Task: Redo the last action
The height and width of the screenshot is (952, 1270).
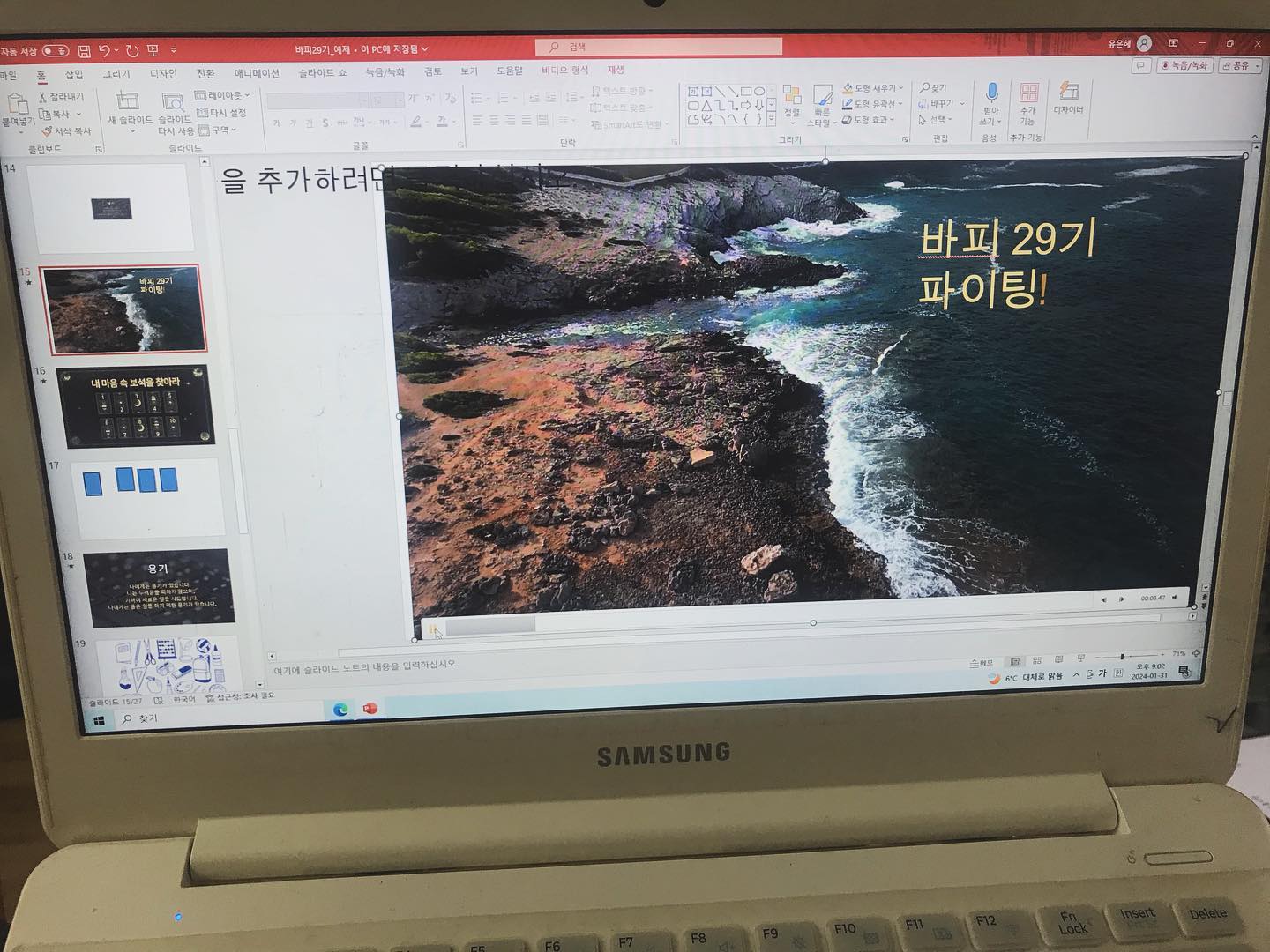Action: click(x=132, y=51)
